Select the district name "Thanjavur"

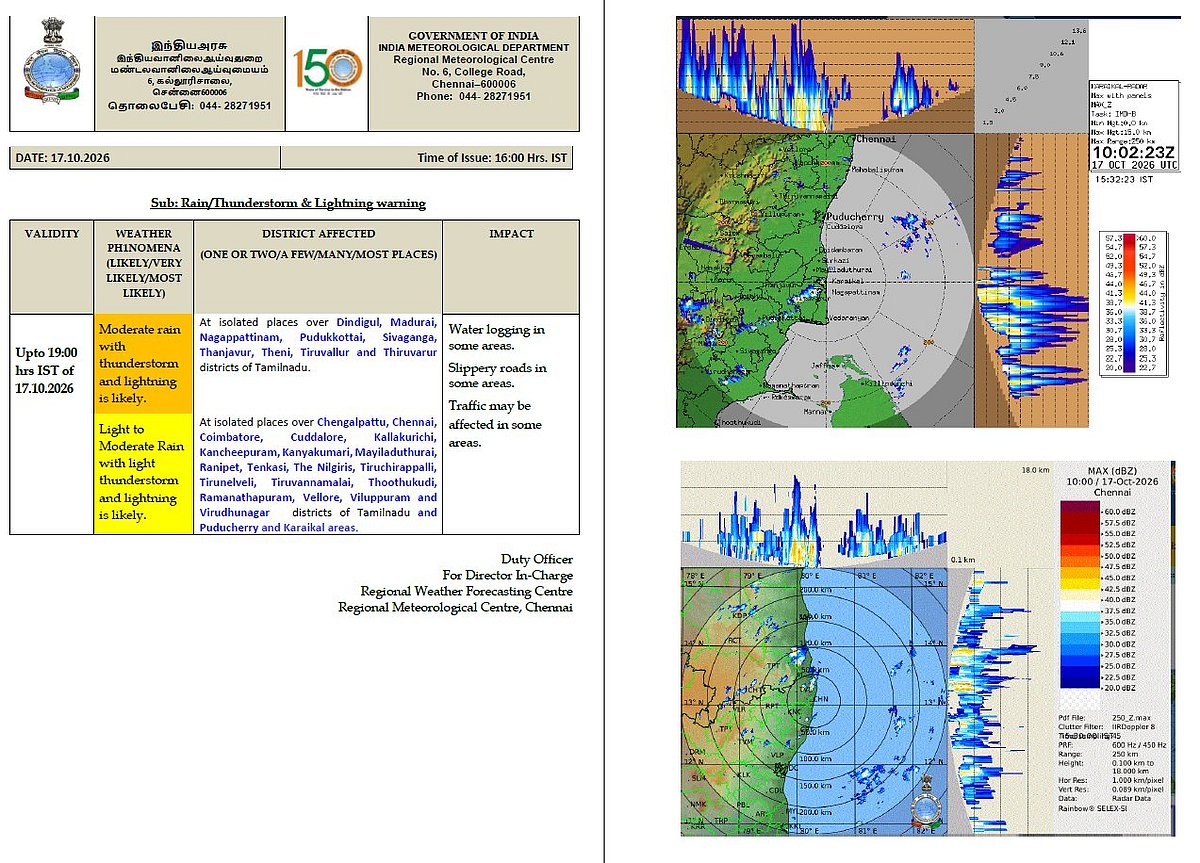[x=228, y=352]
